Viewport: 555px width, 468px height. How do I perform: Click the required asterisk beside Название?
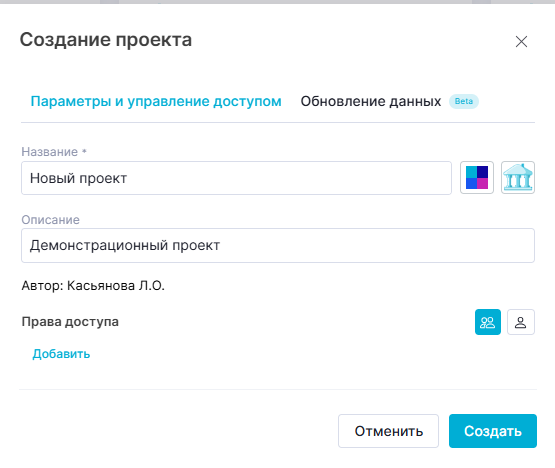point(84,151)
